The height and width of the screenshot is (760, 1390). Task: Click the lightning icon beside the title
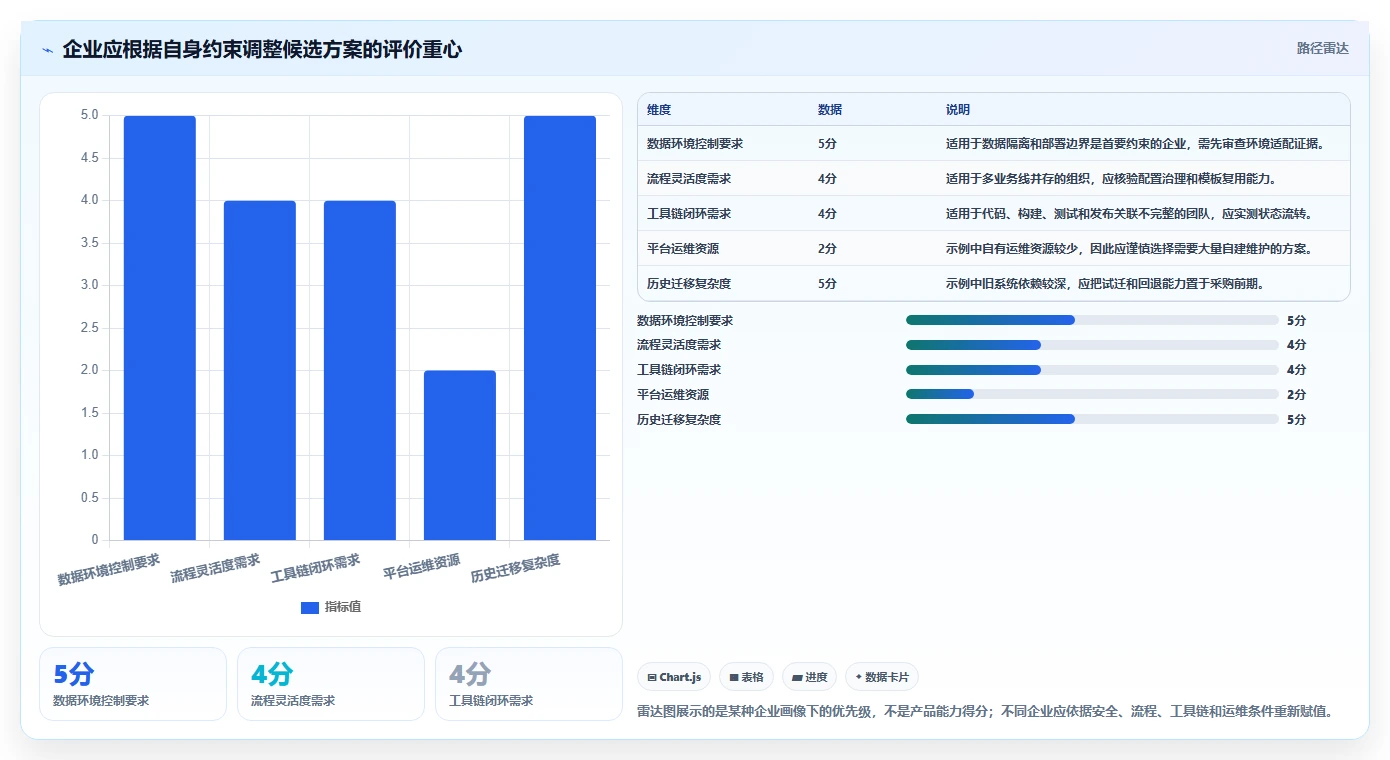47,50
